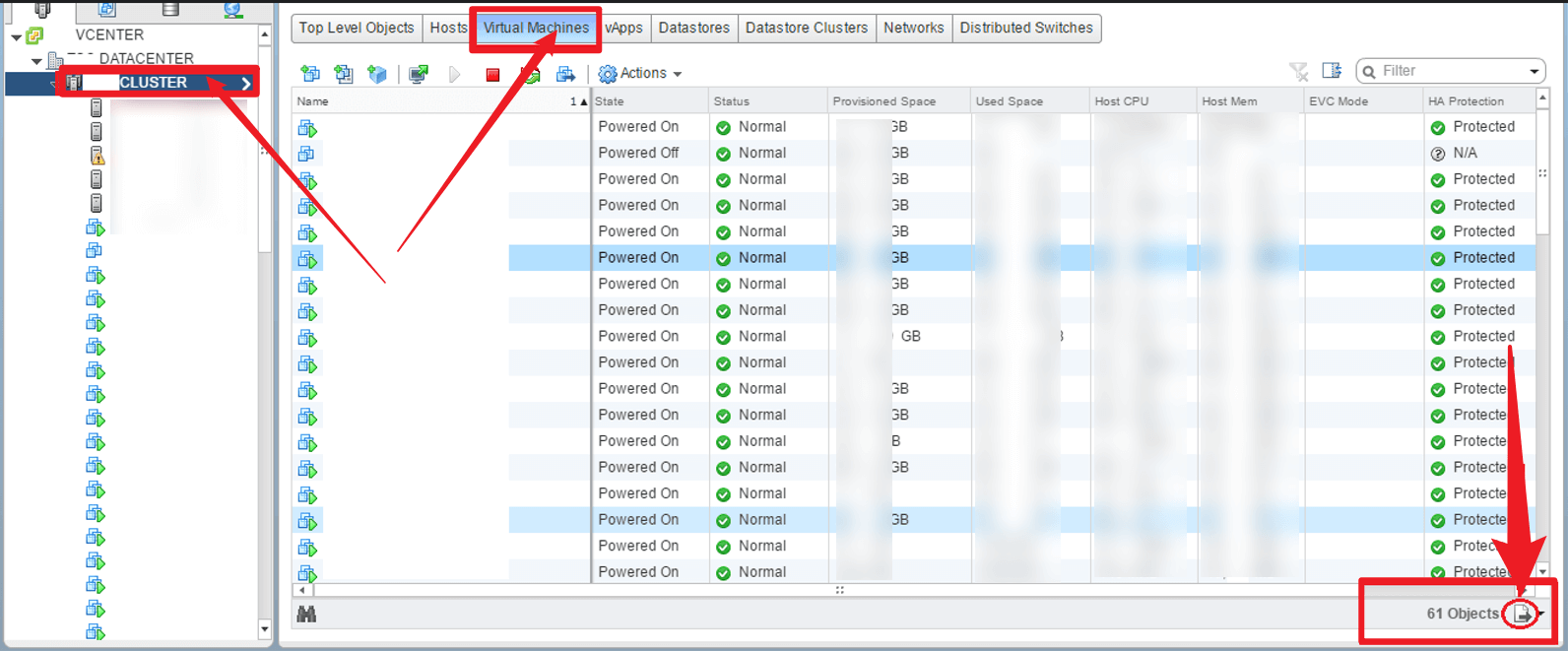This screenshot has width=1568, height=651.
Task: Click the Create New Virtual Machine toolbar icon
Action: 310,73
